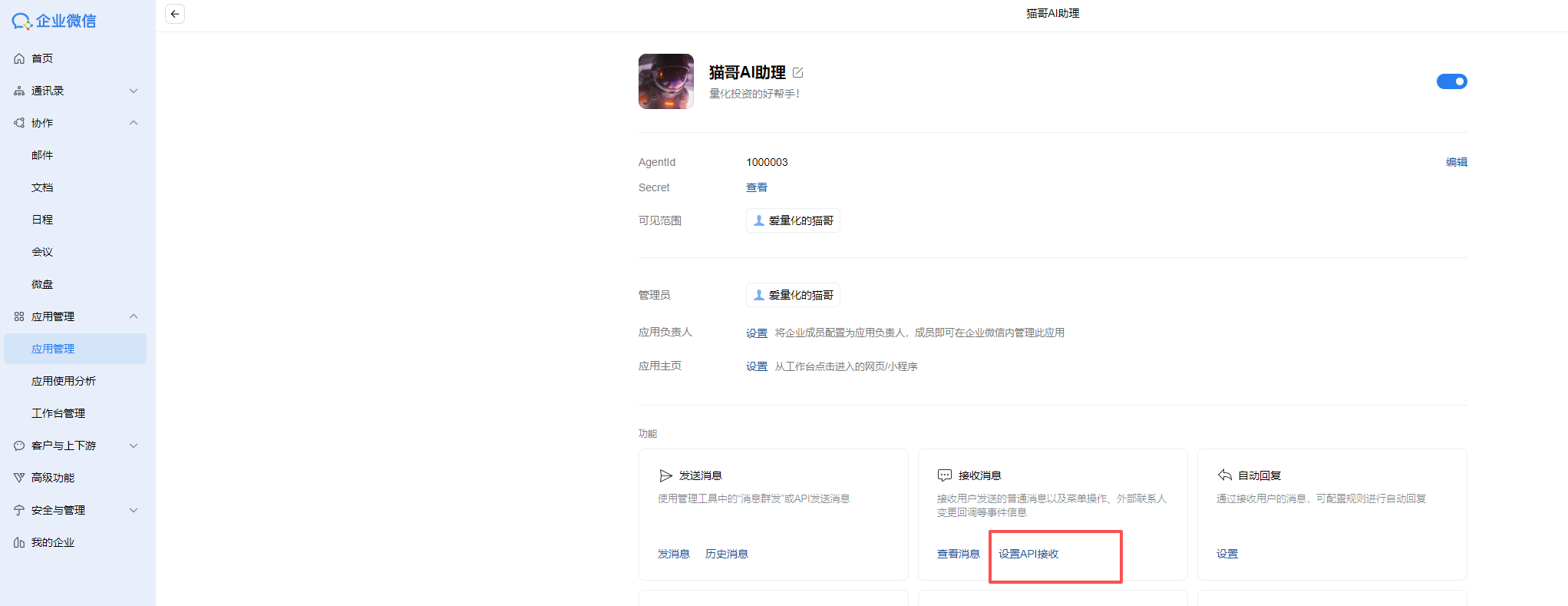Viewport: 1568px width, 606px height.
Task: Click the 编辑 link beside AgentId
Action: point(1456,162)
